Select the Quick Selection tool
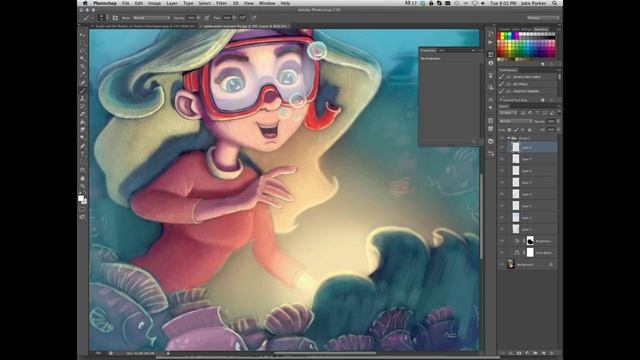The image size is (640, 360). coord(83,59)
